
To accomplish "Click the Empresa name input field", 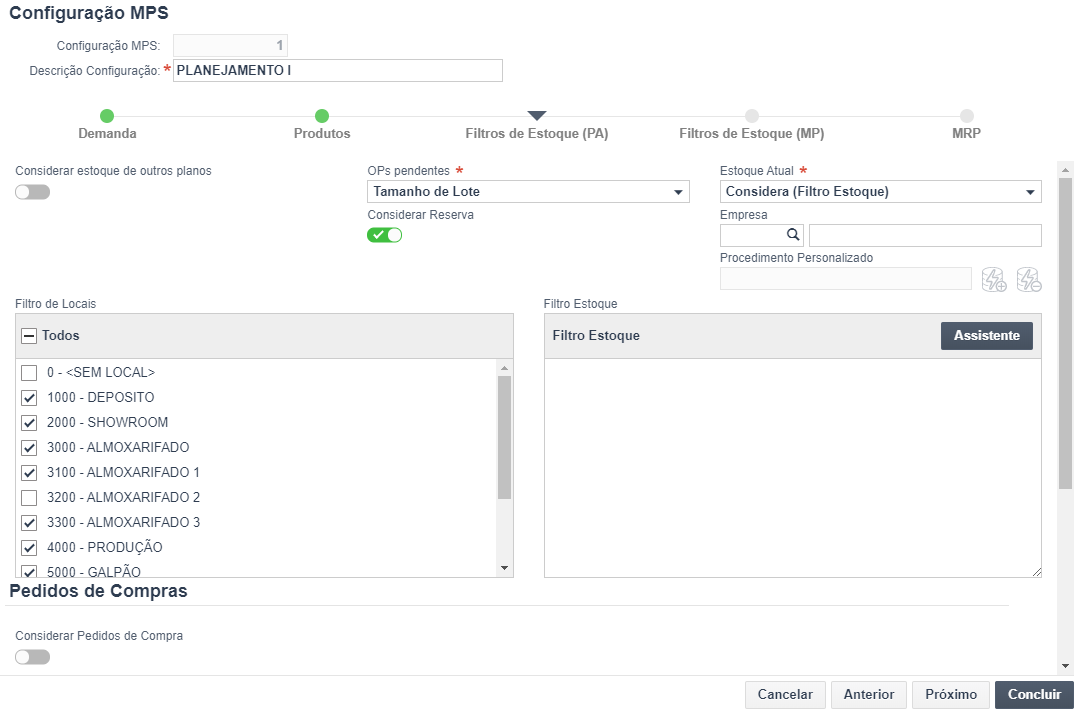I will click(925, 236).
